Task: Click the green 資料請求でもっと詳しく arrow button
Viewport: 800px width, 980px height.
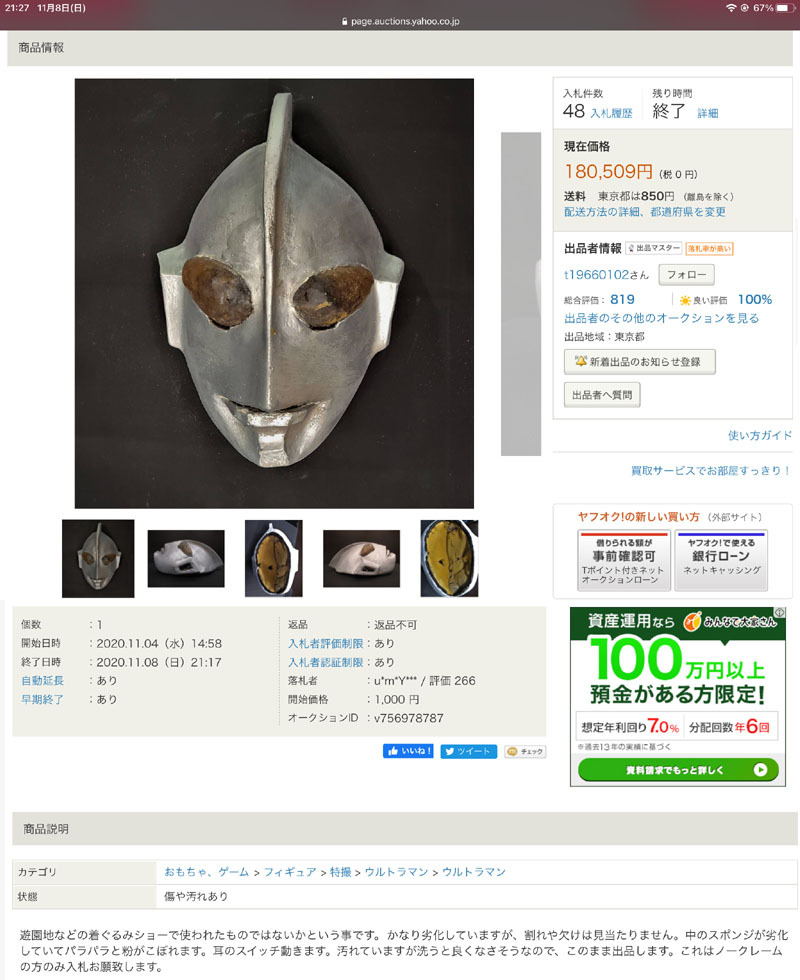Action: [678, 769]
